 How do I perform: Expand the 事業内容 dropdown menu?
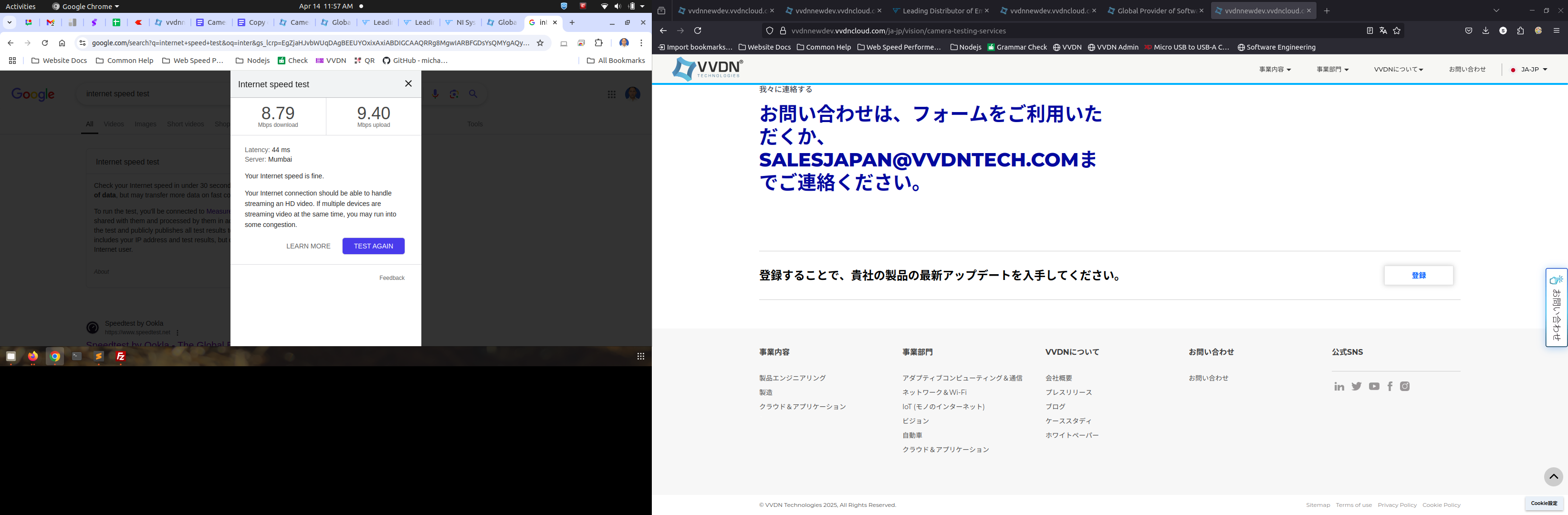[x=1275, y=70]
